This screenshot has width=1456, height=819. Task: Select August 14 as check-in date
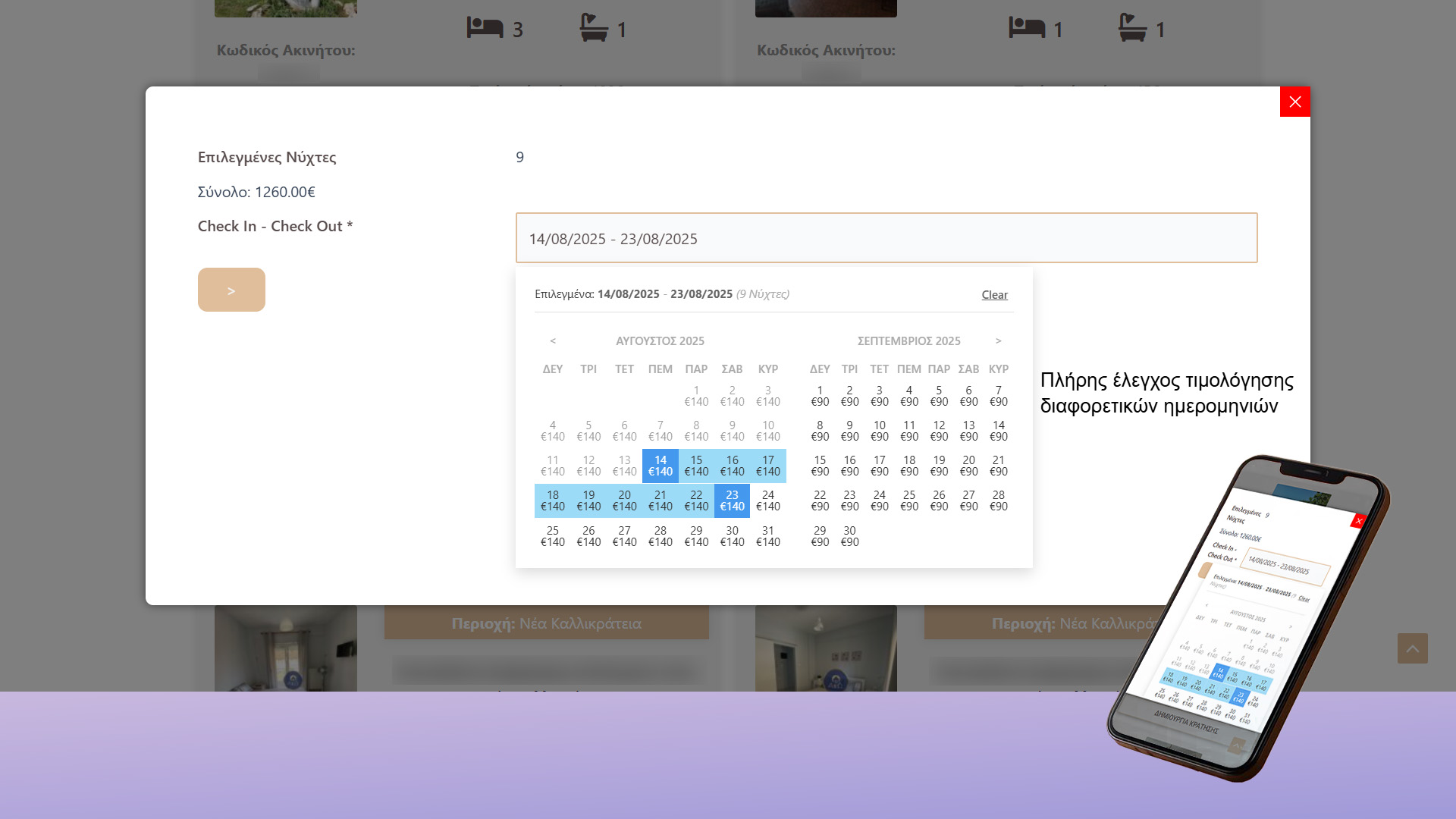(x=660, y=466)
